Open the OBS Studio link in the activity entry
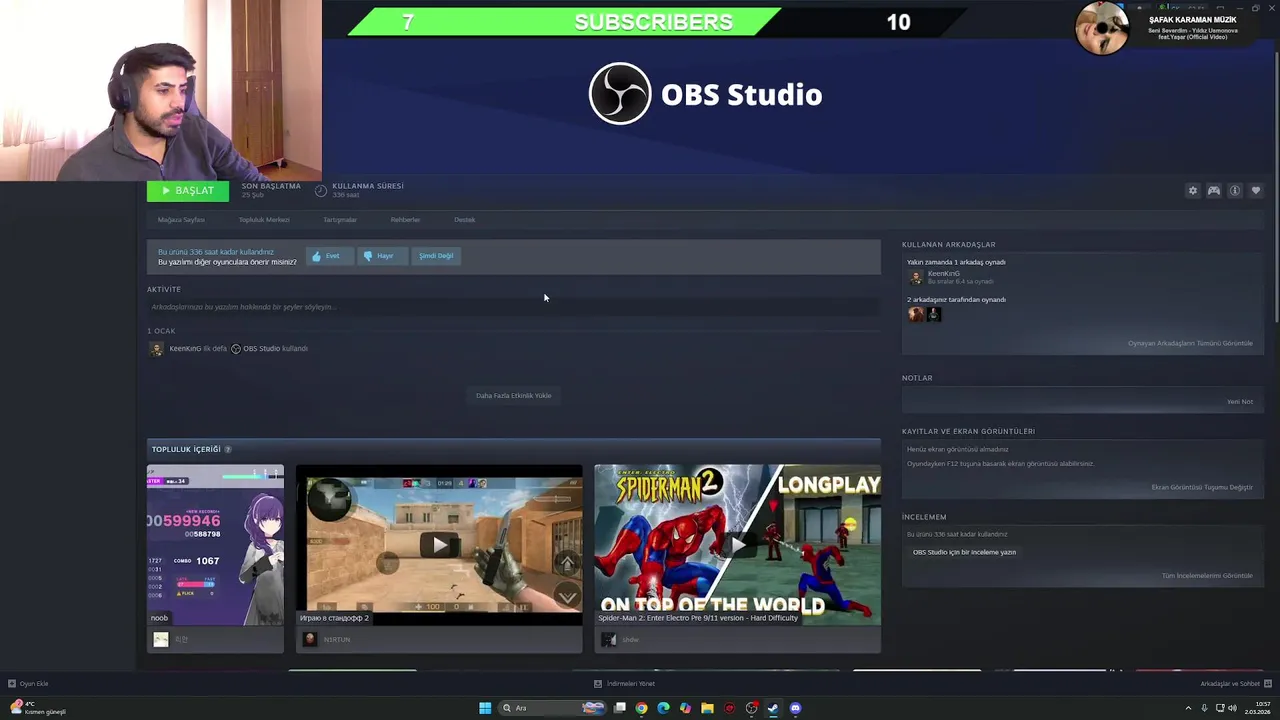Screen dimensions: 1280x720 tap(262, 349)
